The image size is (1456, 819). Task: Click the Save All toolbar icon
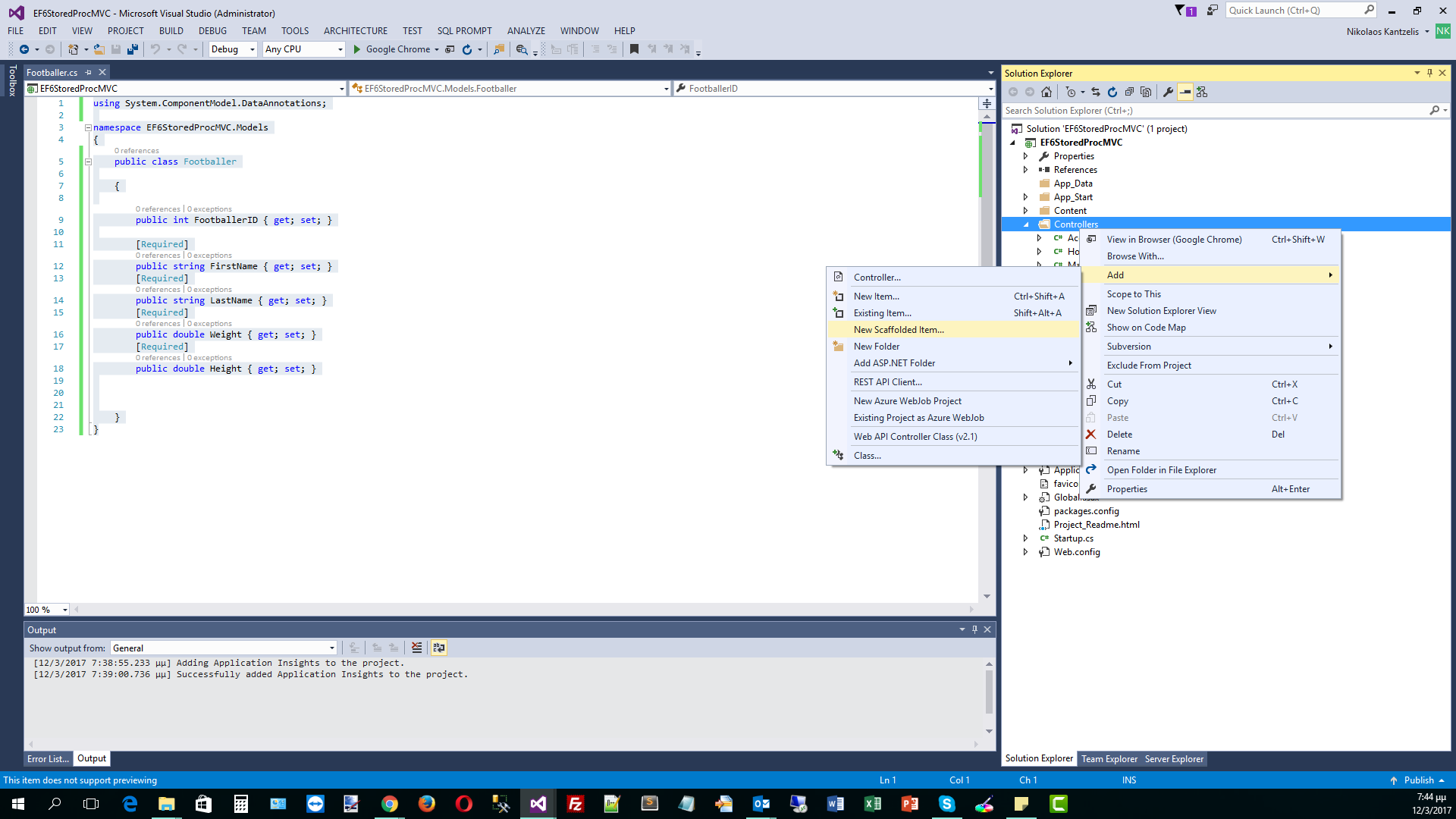[x=133, y=49]
